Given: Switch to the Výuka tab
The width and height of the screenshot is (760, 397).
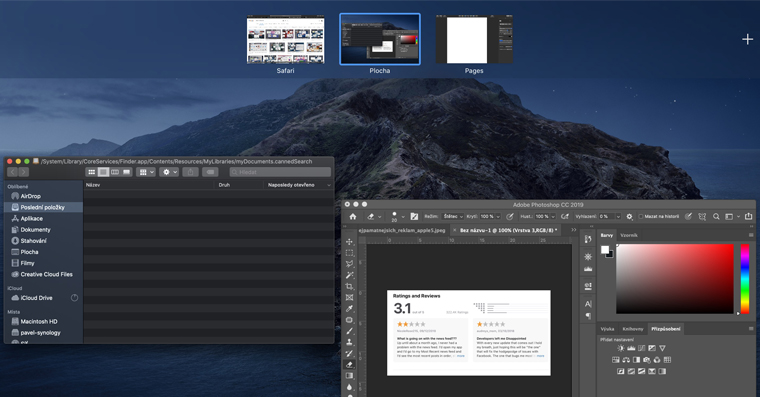Looking at the screenshot, I should [x=607, y=329].
